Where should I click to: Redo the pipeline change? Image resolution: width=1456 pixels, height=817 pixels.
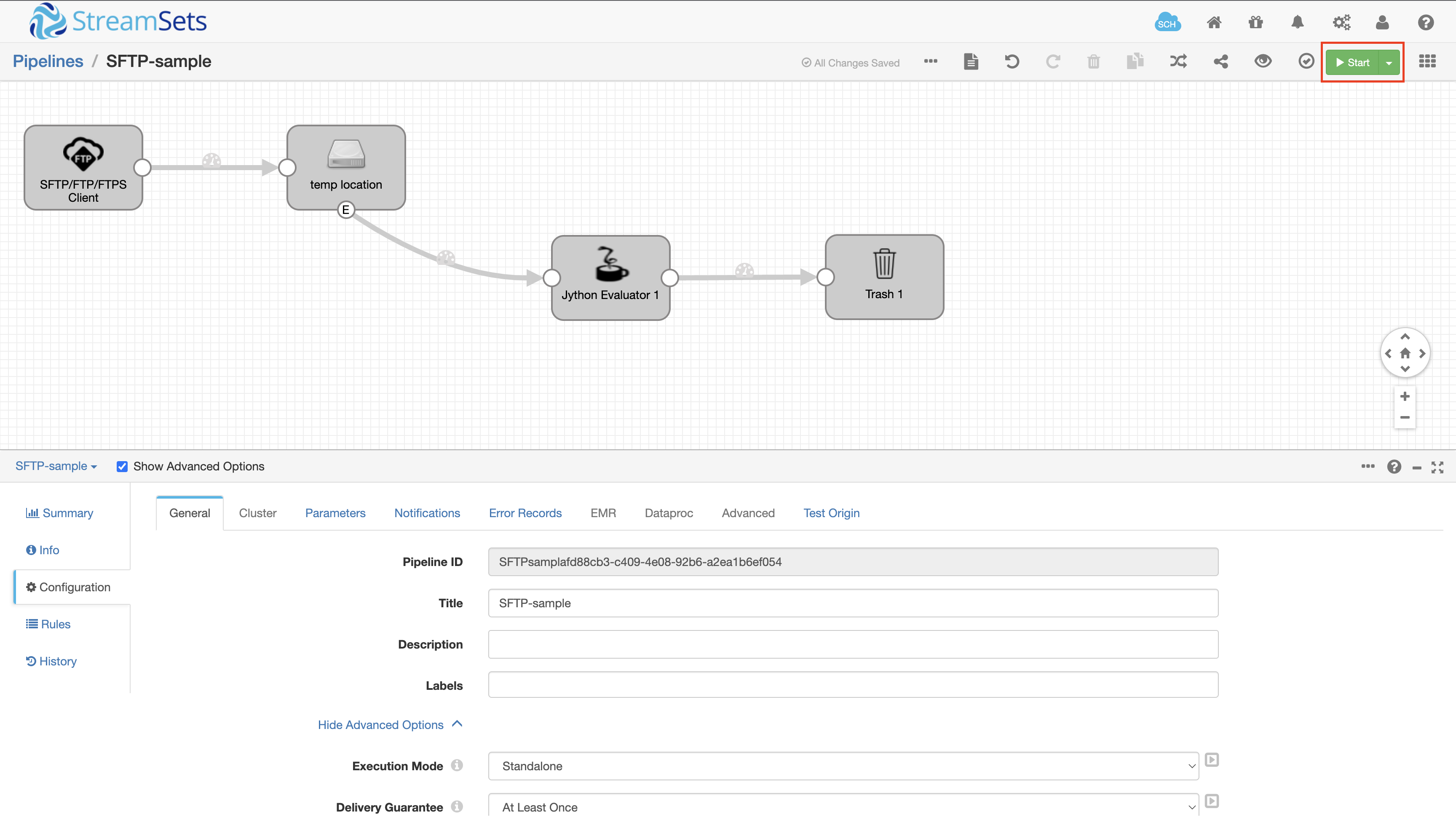pos(1052,61)
